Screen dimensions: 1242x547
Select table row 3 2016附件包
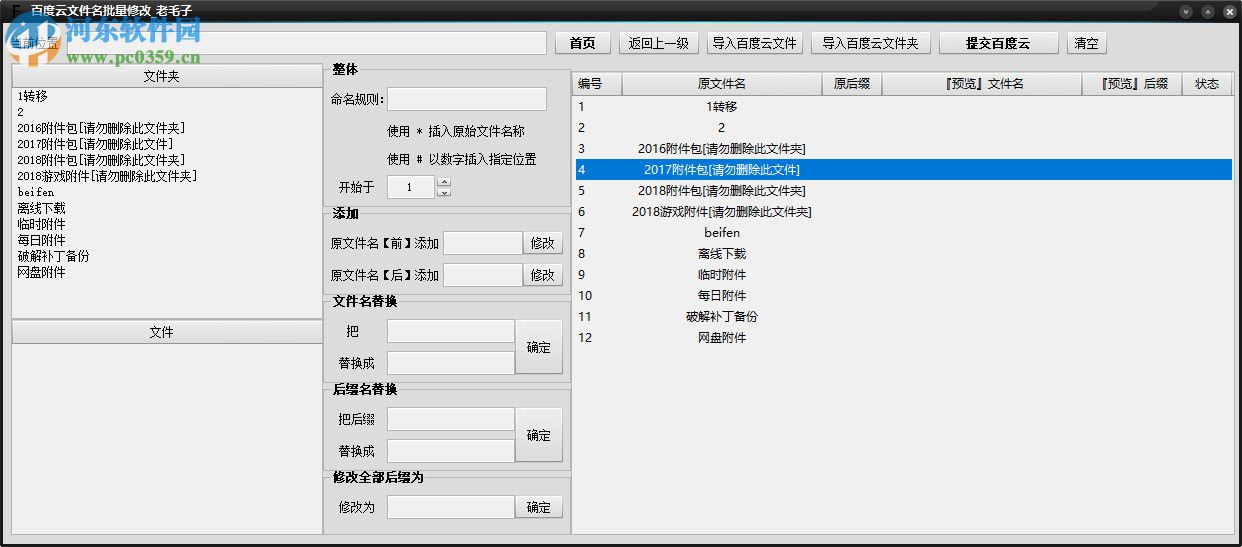[x=903, y=149]
